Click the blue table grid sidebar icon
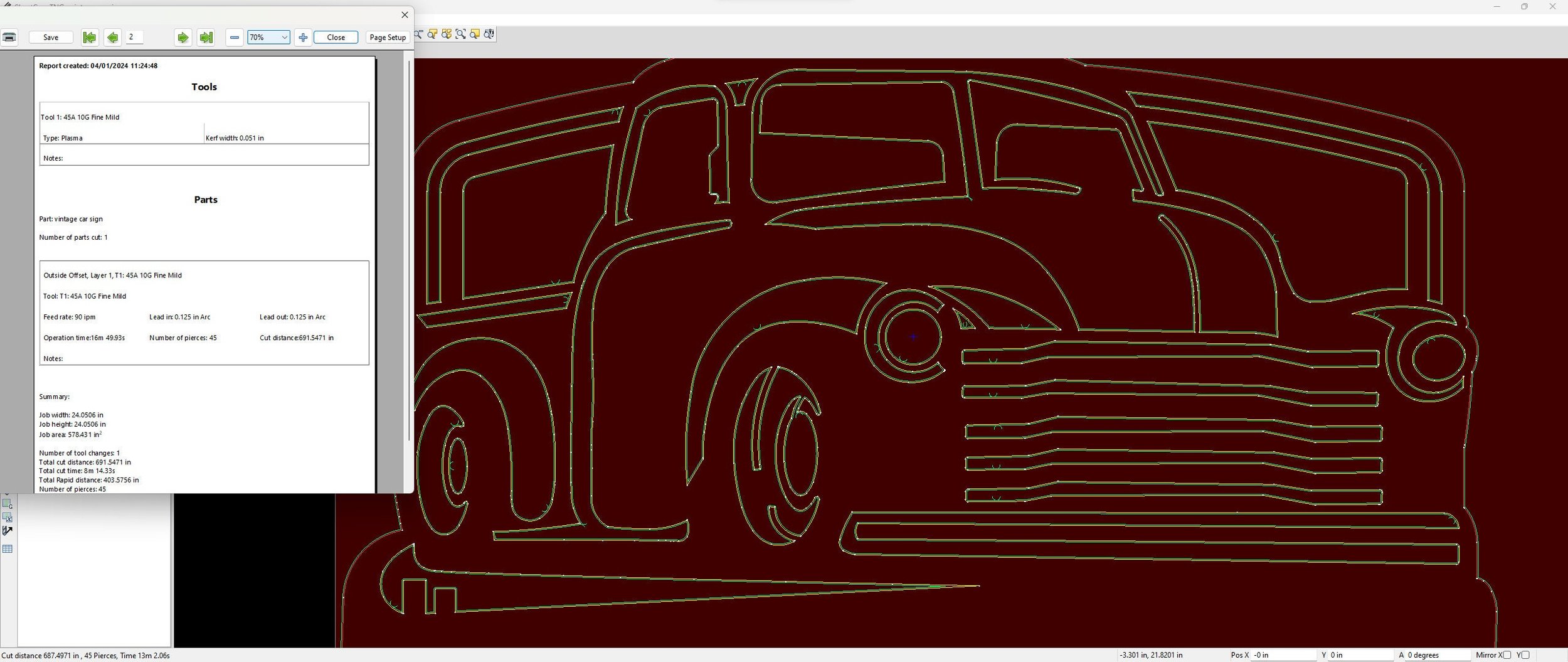The height and width of the screenshot is (662, 1568). 8,549
